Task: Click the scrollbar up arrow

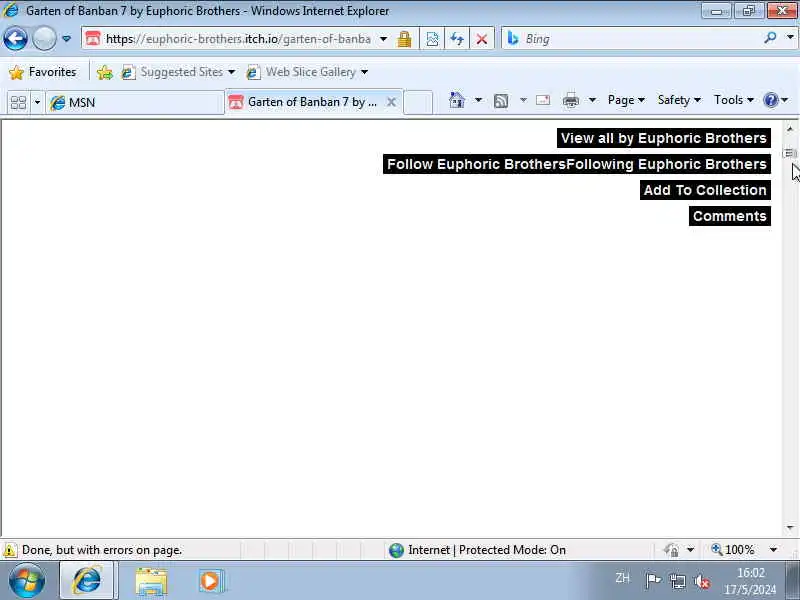Action: [x=790, y=129]
